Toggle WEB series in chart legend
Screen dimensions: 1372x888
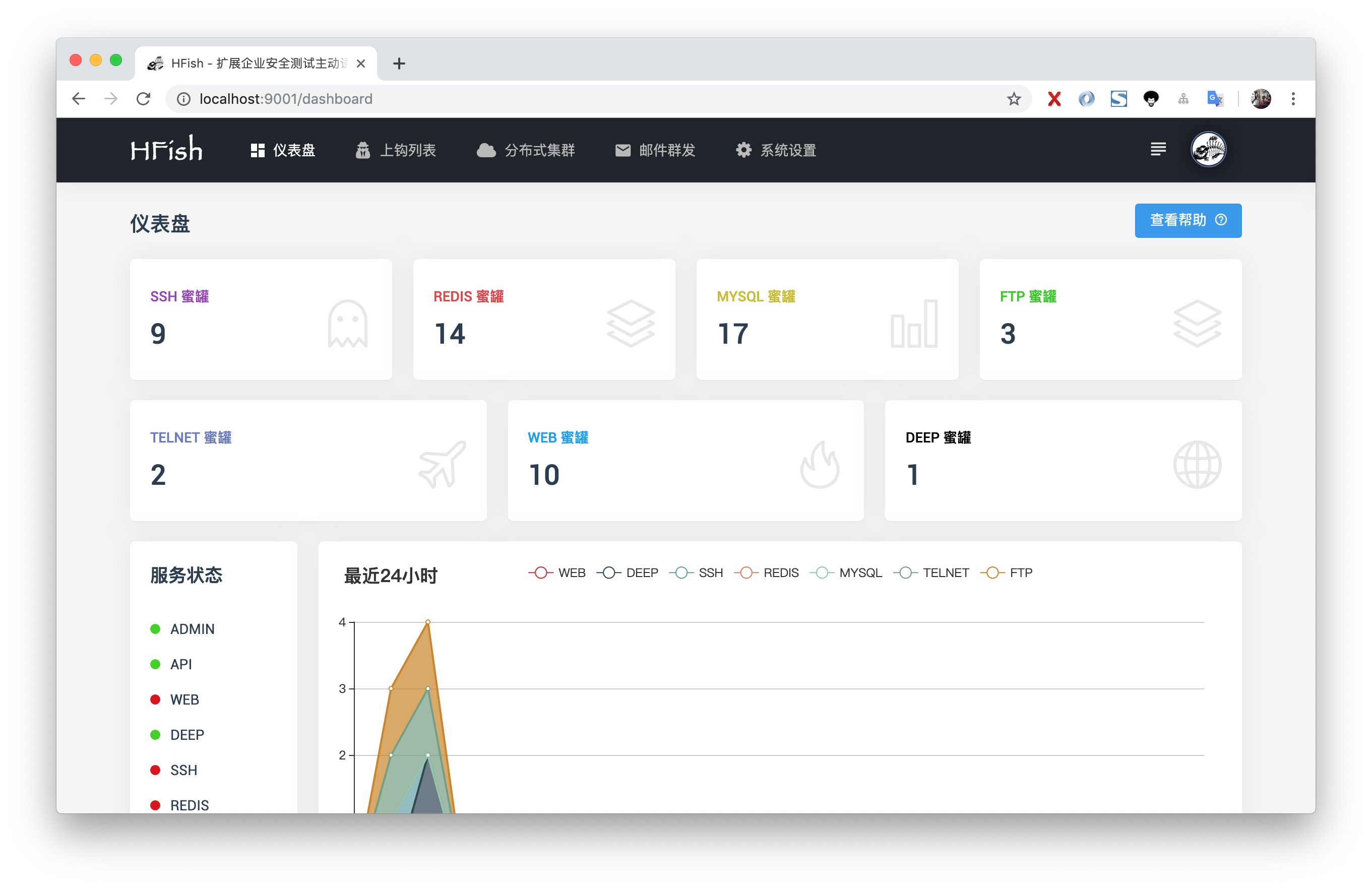tap(557, 573)
